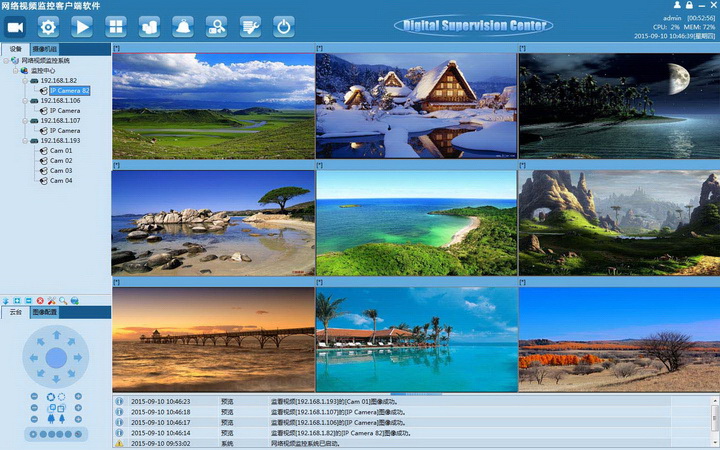
Task: Switch to the 图像配置 tab
Action: pyautogui.click(x=45, y=312)
